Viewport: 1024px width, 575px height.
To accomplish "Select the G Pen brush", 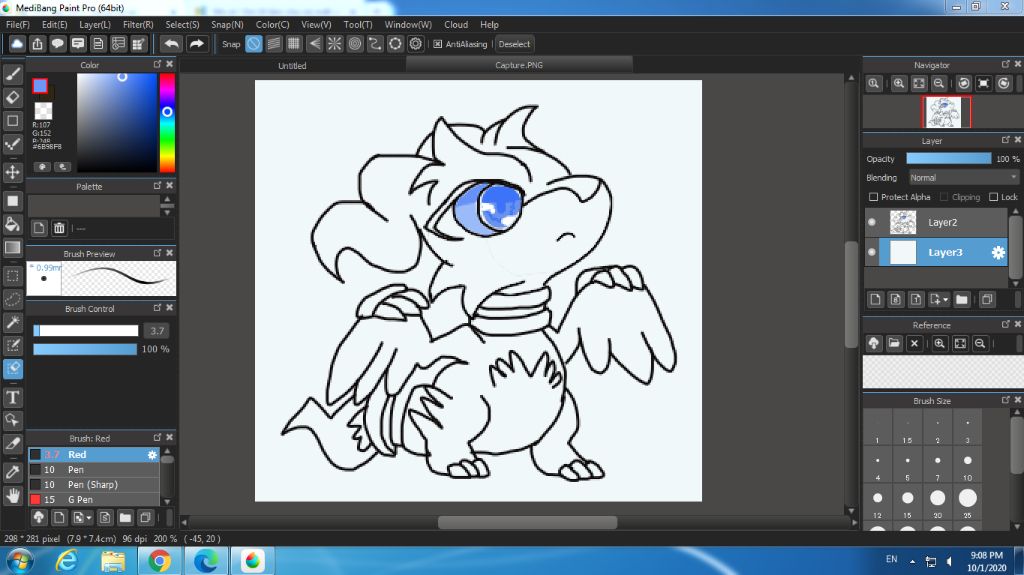I will pos(93,499).
